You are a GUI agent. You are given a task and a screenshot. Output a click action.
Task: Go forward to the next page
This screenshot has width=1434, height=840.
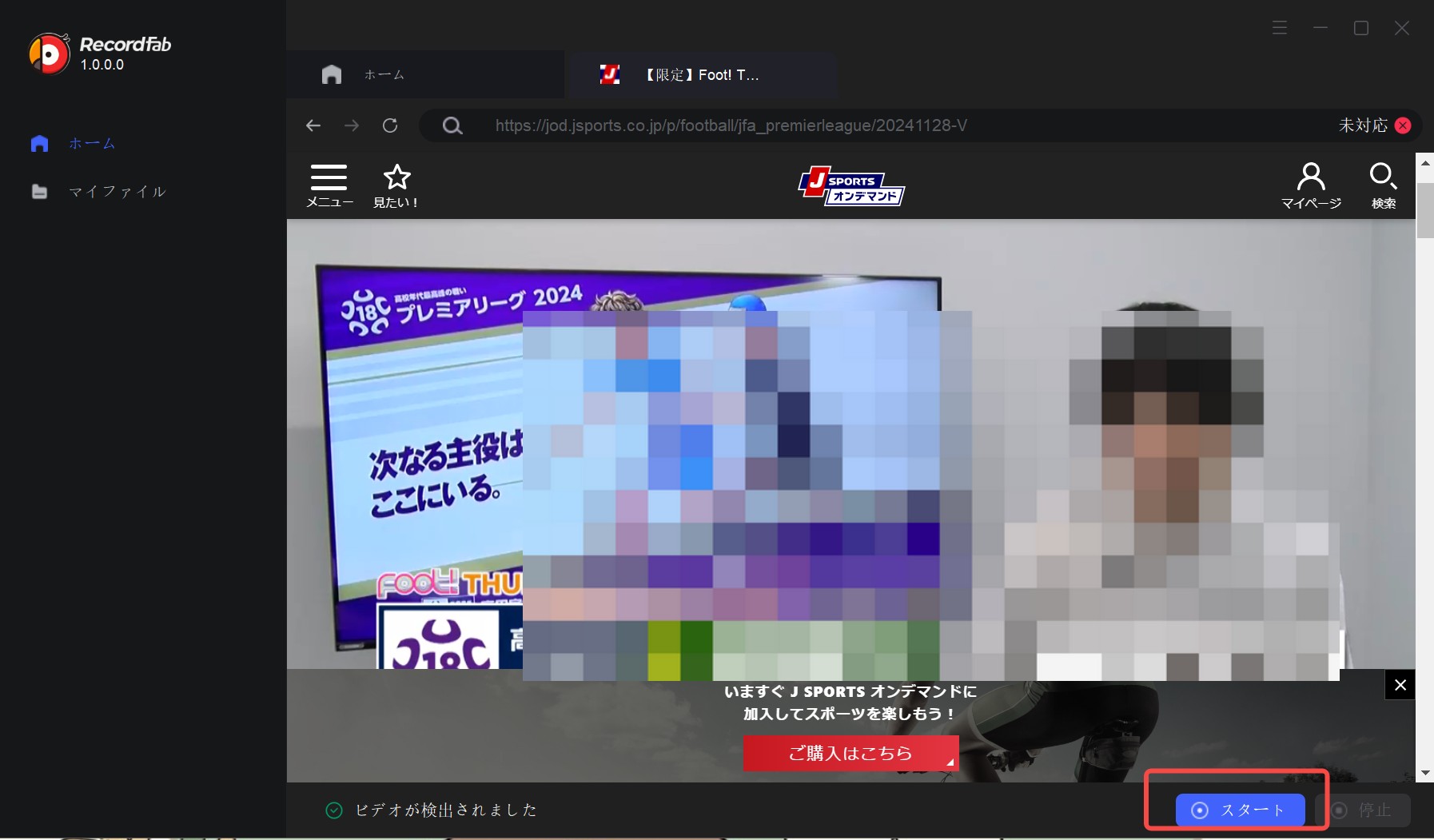(352, 125)
